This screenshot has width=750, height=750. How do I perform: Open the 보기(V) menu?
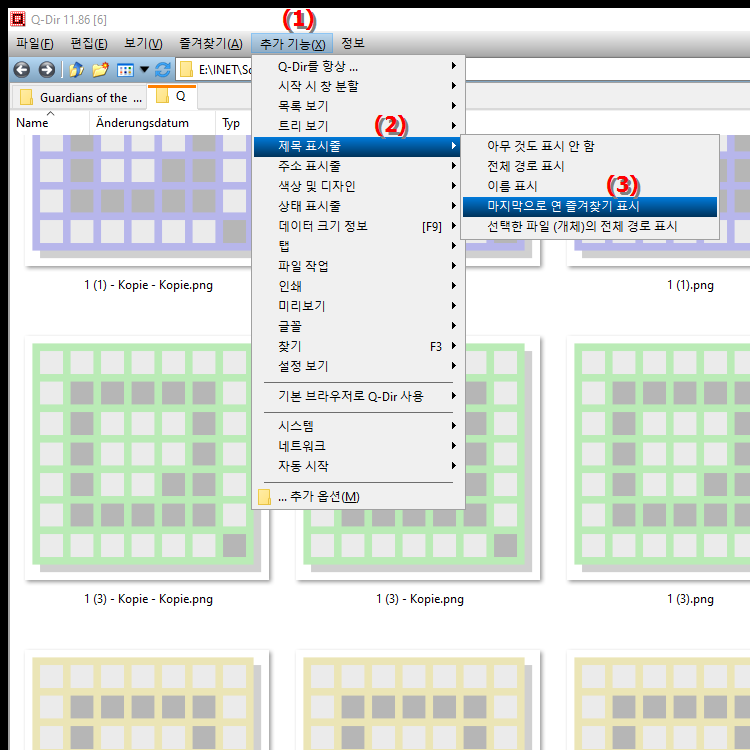pos(143,44)
